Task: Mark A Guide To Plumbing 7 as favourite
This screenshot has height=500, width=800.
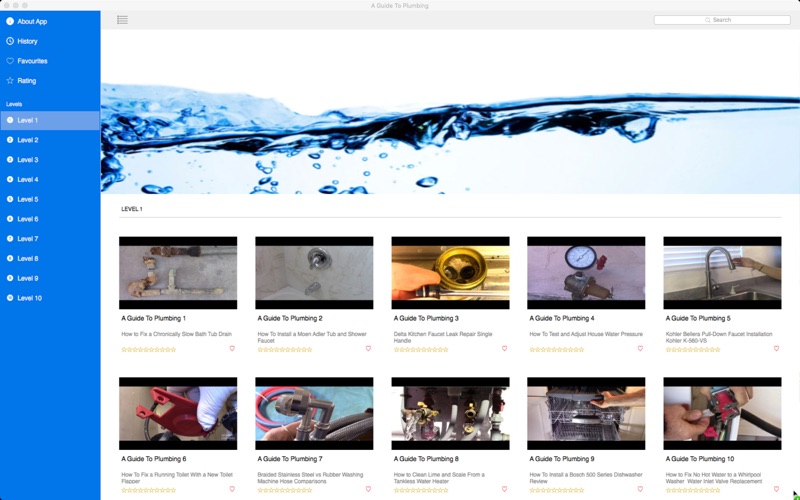Action: pyautogui.click(x=368, y=489)
